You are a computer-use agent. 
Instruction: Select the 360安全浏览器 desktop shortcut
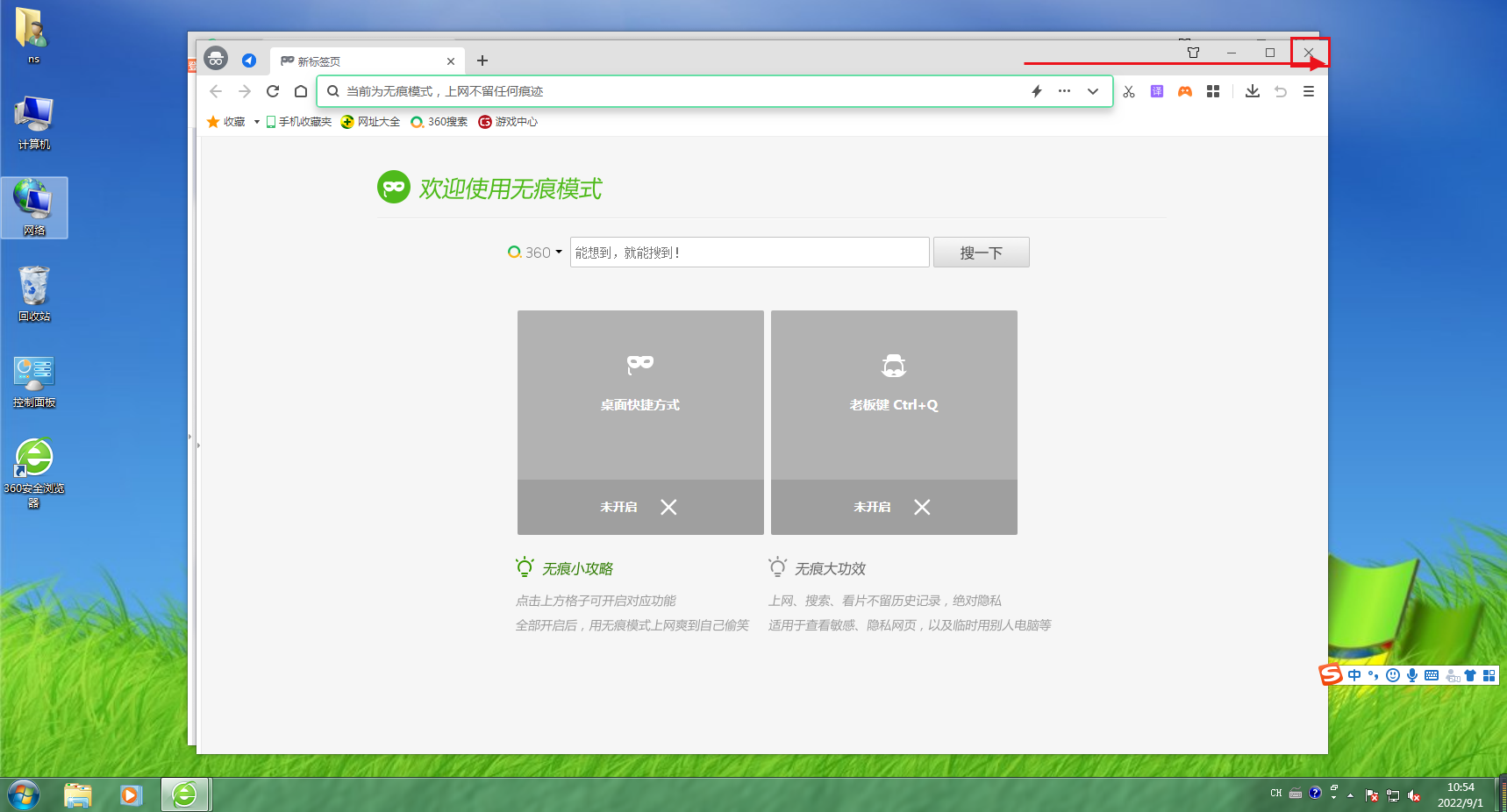click(x=34, y=474)
